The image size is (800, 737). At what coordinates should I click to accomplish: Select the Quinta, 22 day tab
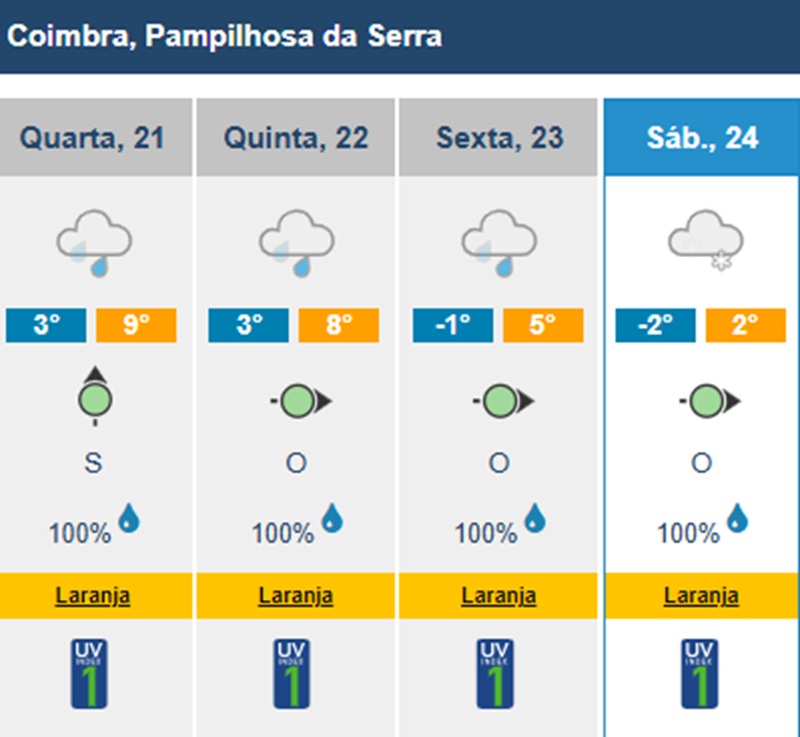coord(296,137)
